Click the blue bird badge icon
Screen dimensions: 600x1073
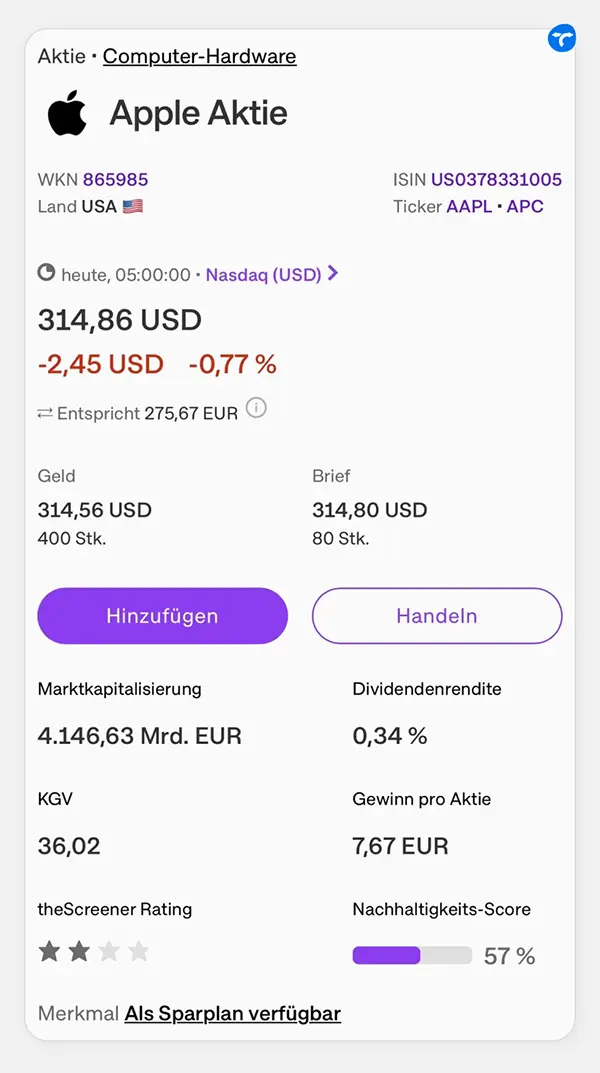tap(562, 39)
